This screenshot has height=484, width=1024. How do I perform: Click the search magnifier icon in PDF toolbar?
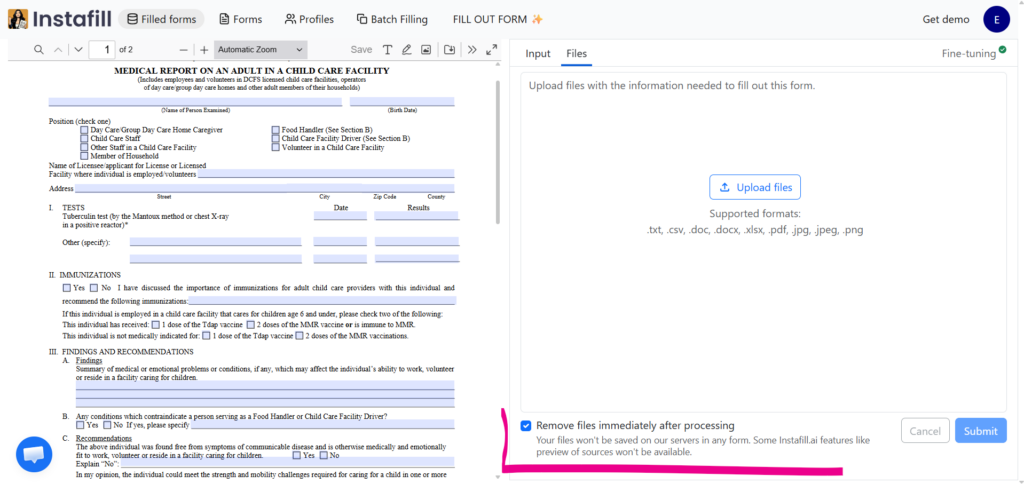pos(39,49)
